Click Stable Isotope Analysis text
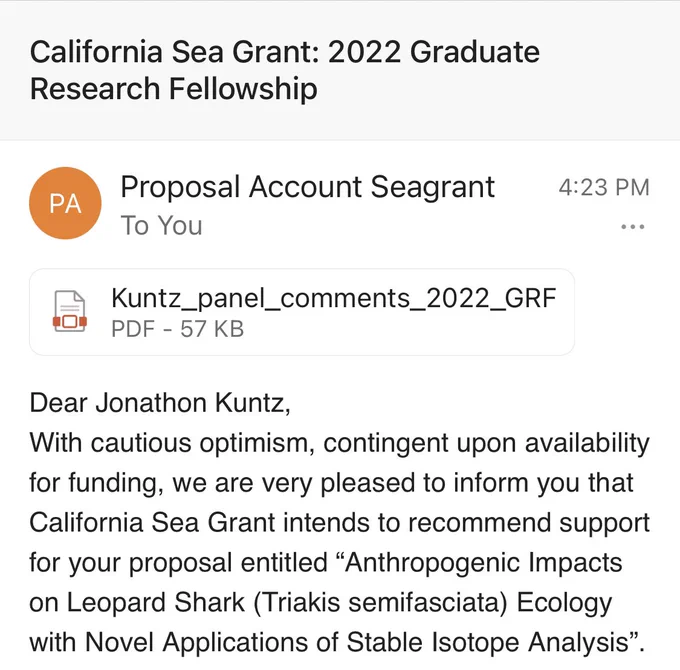 pos(488,642)
